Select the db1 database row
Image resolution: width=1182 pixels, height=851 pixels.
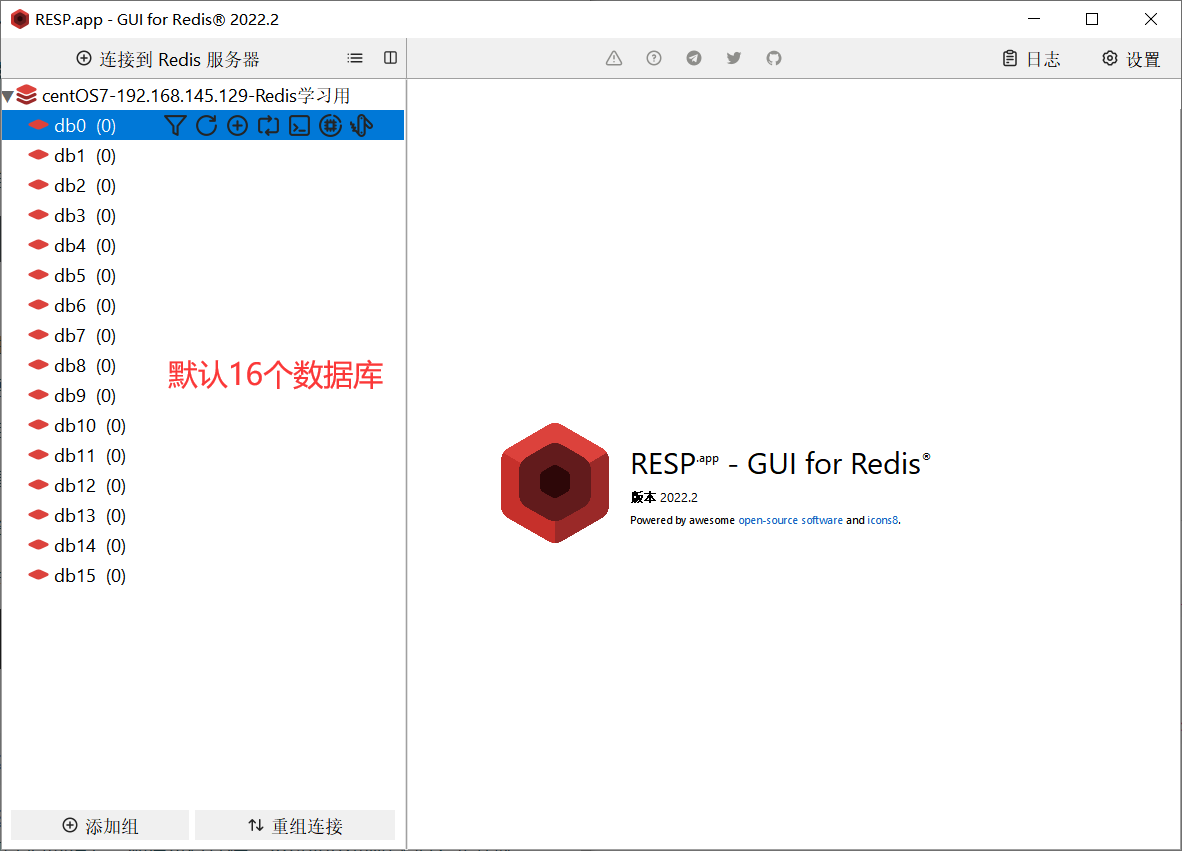click(203, 155)
